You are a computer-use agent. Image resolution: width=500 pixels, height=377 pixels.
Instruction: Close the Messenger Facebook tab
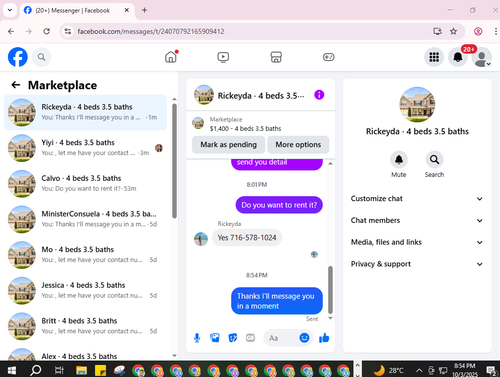pyautogui.click(x=127, y=10)
